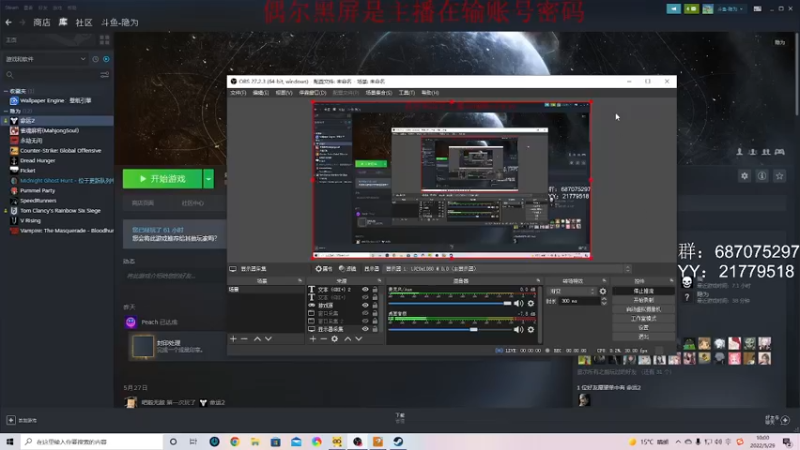Open the 编辑(E) menu in OBS
Image resolution: width=800 pixels, height=450 pixels.
tap(261, 93)
